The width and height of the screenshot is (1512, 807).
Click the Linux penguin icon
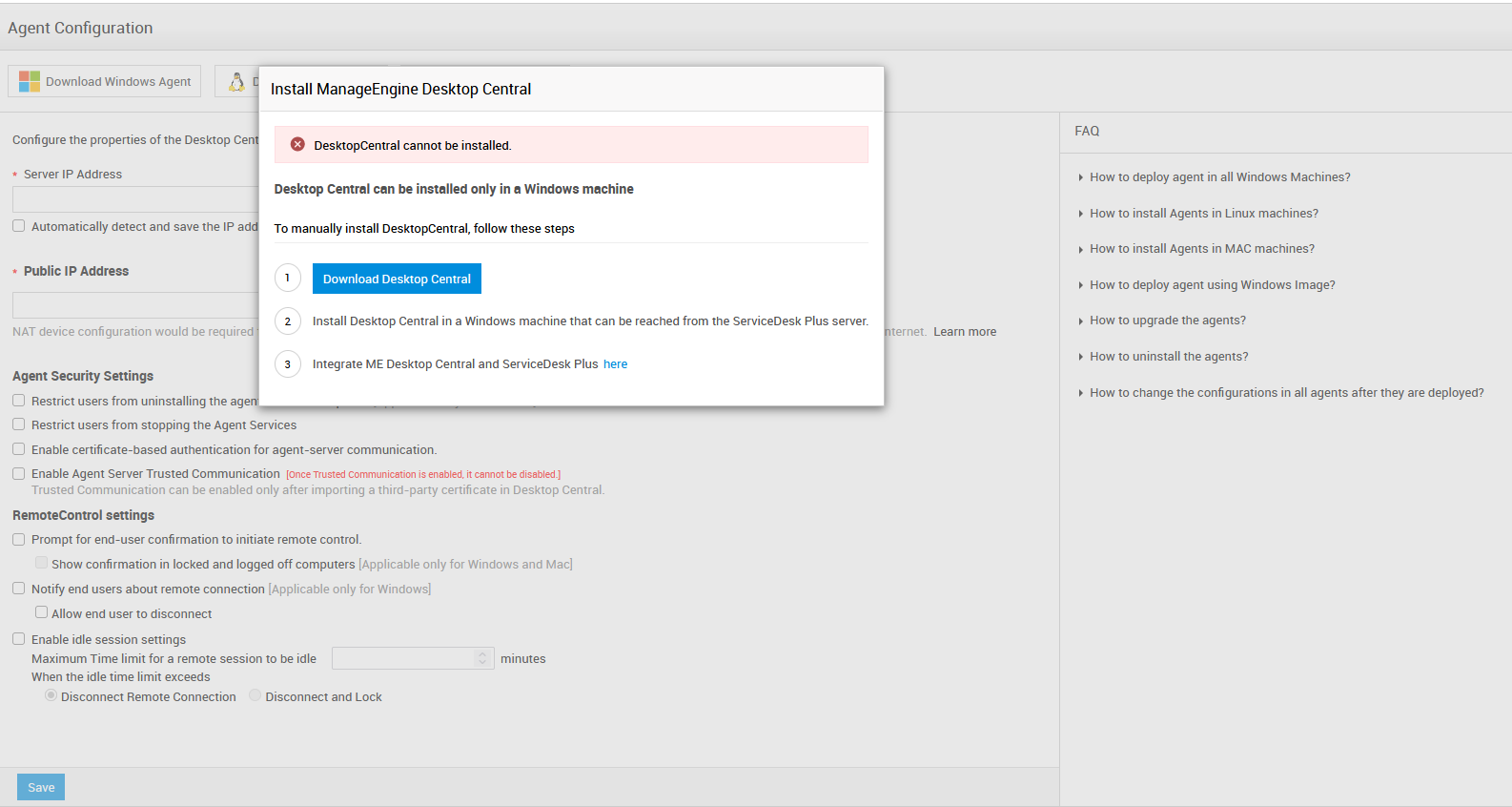point(236,82)
